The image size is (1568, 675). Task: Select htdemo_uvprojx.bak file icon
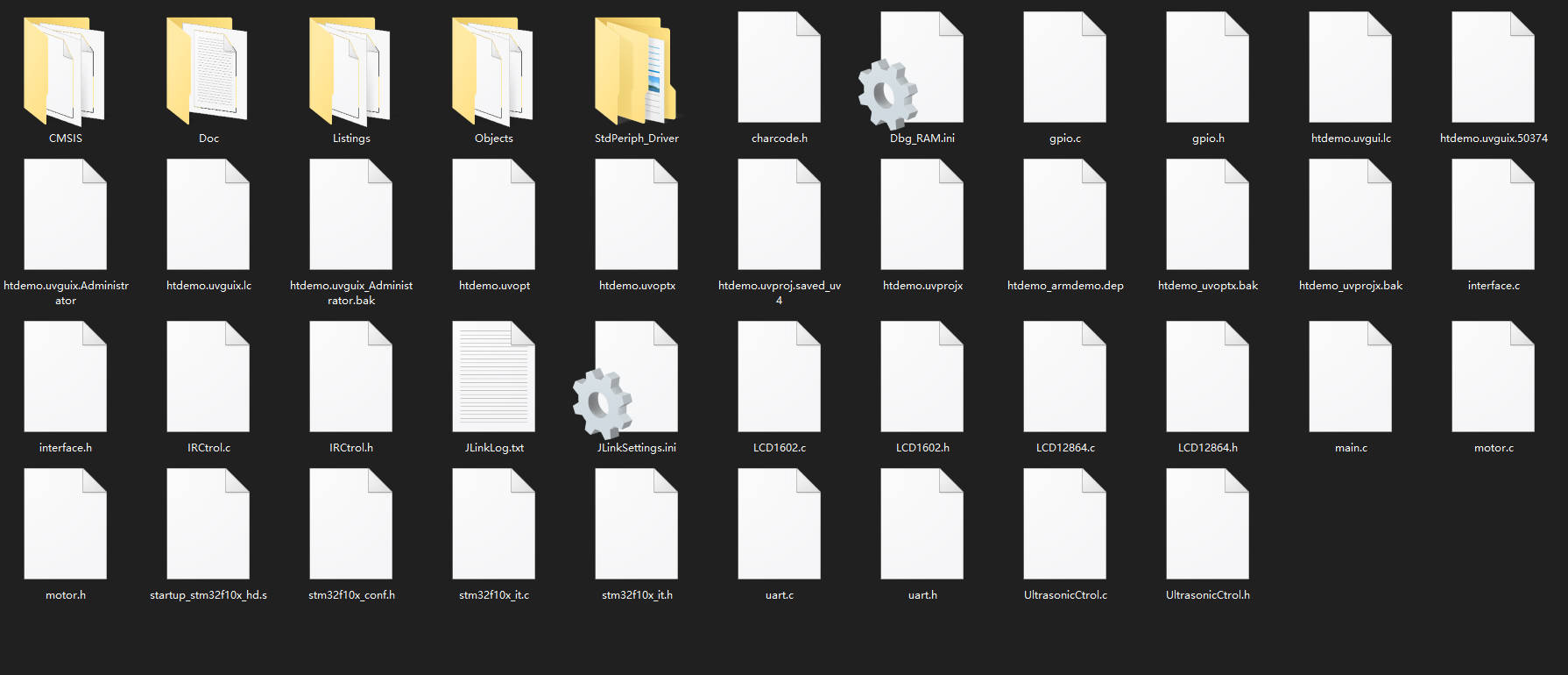coord(1350,214)
